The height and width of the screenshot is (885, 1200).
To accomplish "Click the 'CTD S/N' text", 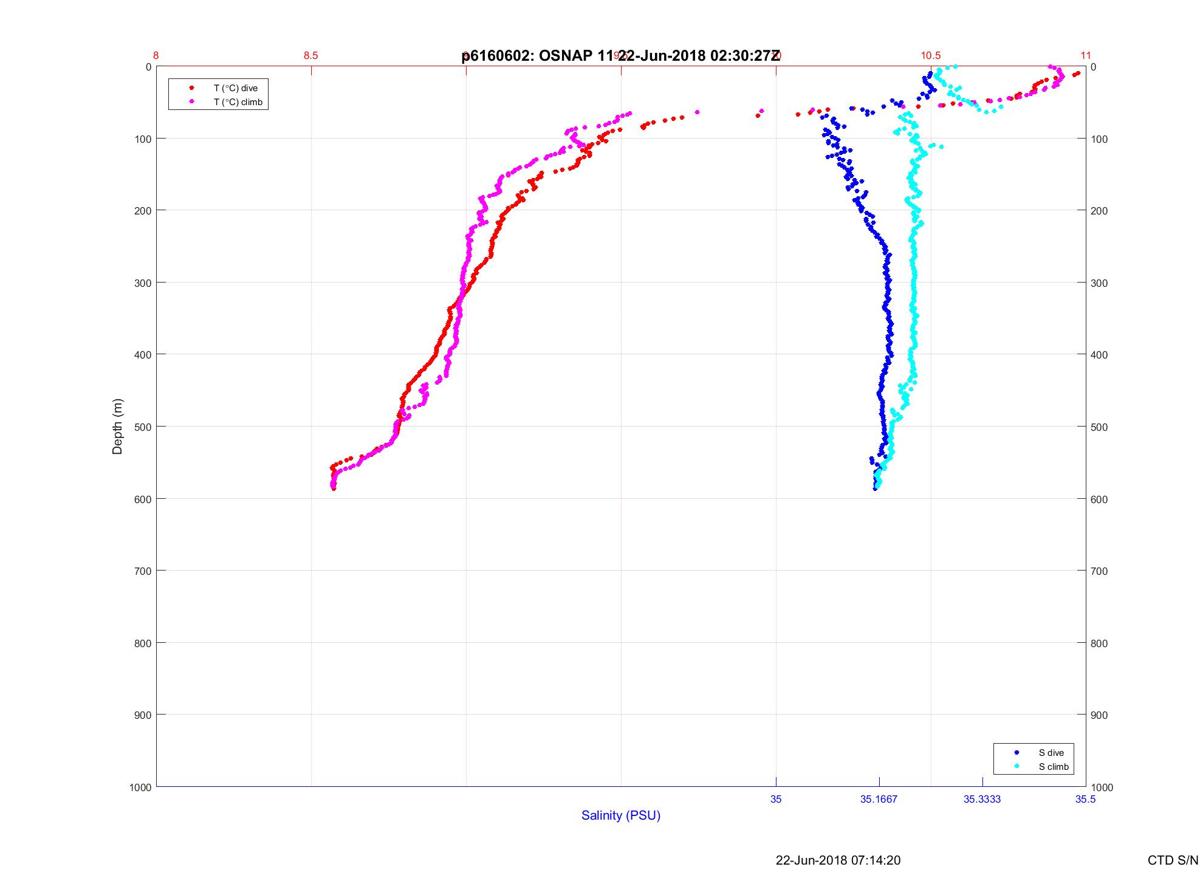I will pyautogui.click(x=1173, y=860).
